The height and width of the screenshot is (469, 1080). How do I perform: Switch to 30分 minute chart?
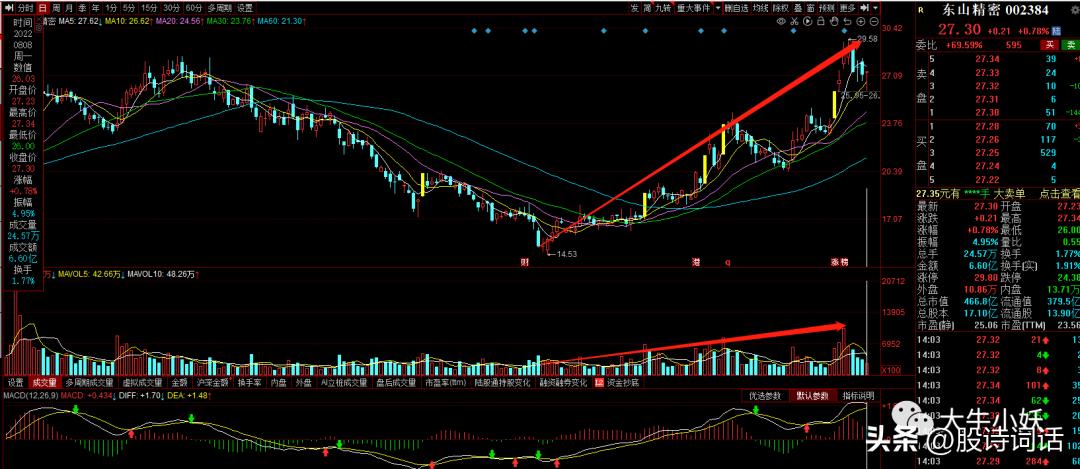[x=171, y=8]
